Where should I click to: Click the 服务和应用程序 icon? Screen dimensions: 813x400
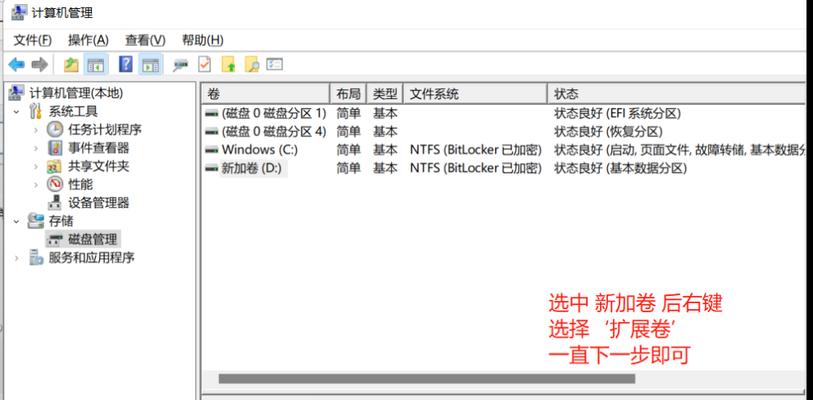tap(36, 257)
